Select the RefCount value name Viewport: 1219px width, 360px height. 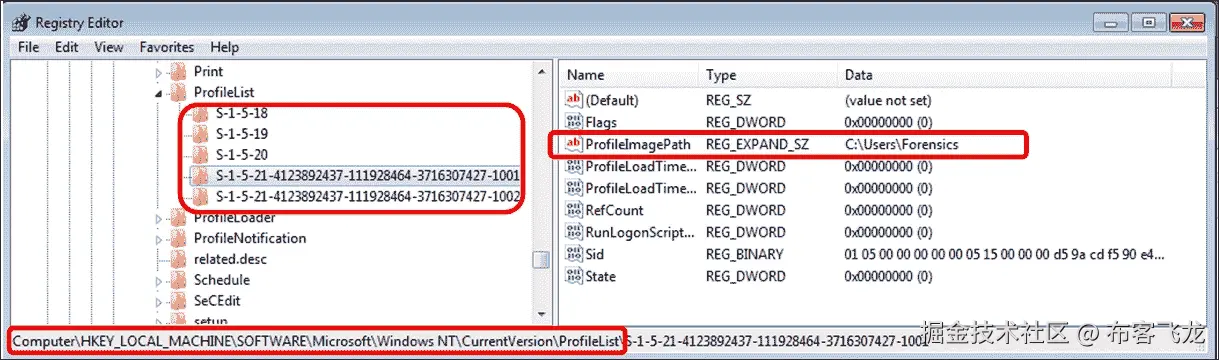614,210
